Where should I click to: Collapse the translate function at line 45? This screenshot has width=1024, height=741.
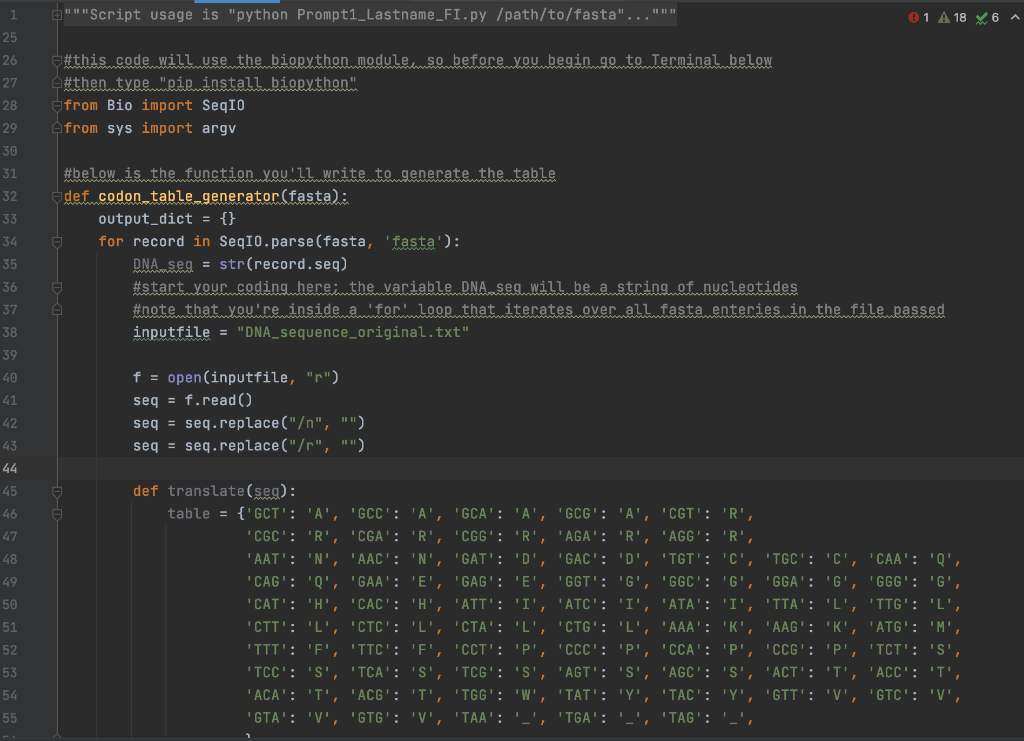coord(57,492)
